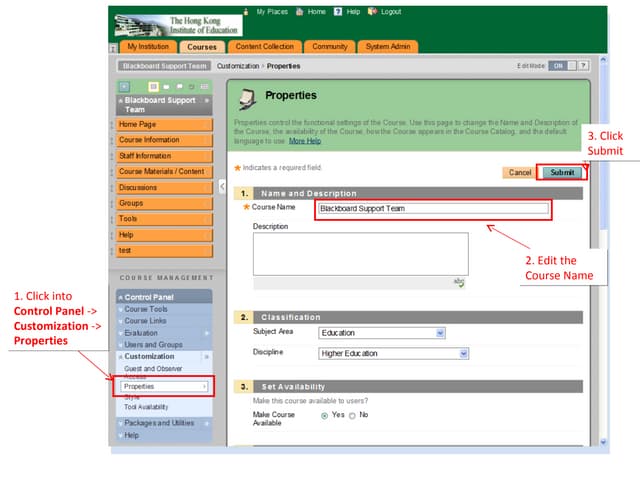Click the Submit button
The image size is (640, 480).
point(562,173)
